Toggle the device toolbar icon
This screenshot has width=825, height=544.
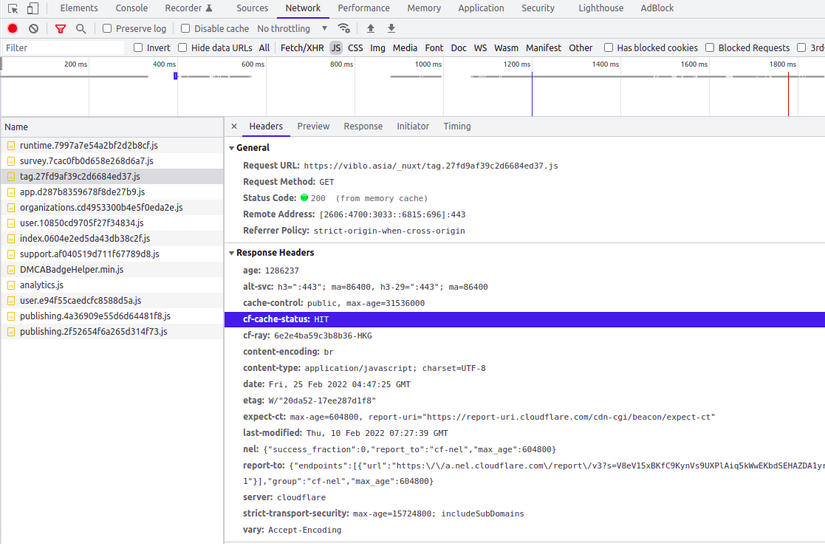point(33,8)
